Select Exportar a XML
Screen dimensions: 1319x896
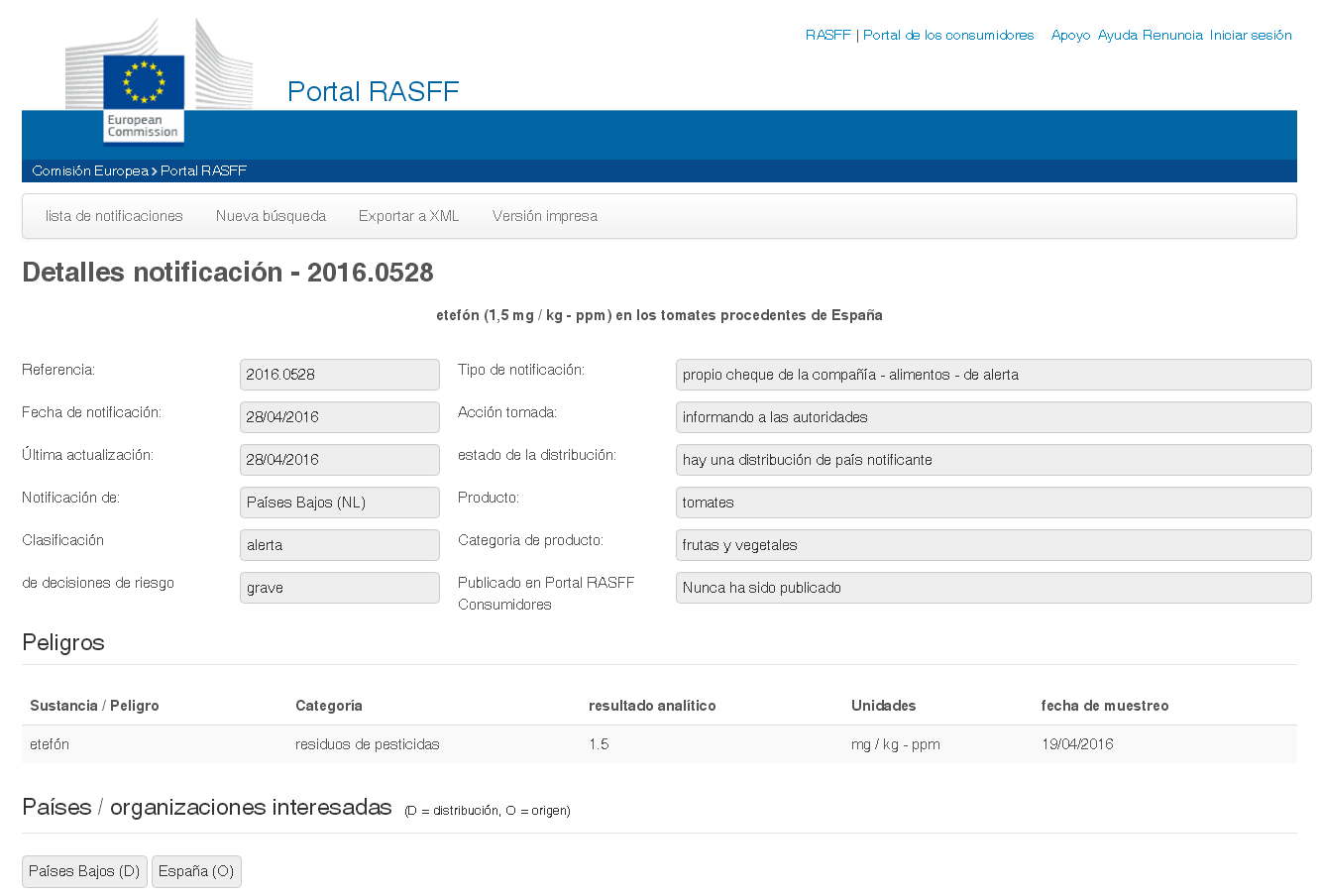tap(408, 216)
